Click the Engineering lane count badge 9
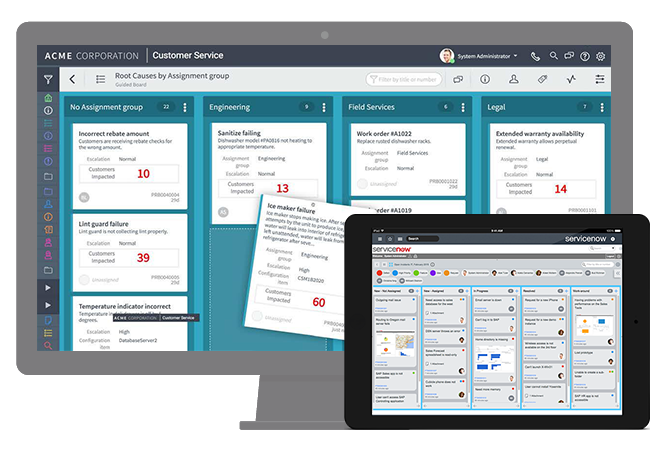The width and height of the screenshot is (650, 450). 306,107
